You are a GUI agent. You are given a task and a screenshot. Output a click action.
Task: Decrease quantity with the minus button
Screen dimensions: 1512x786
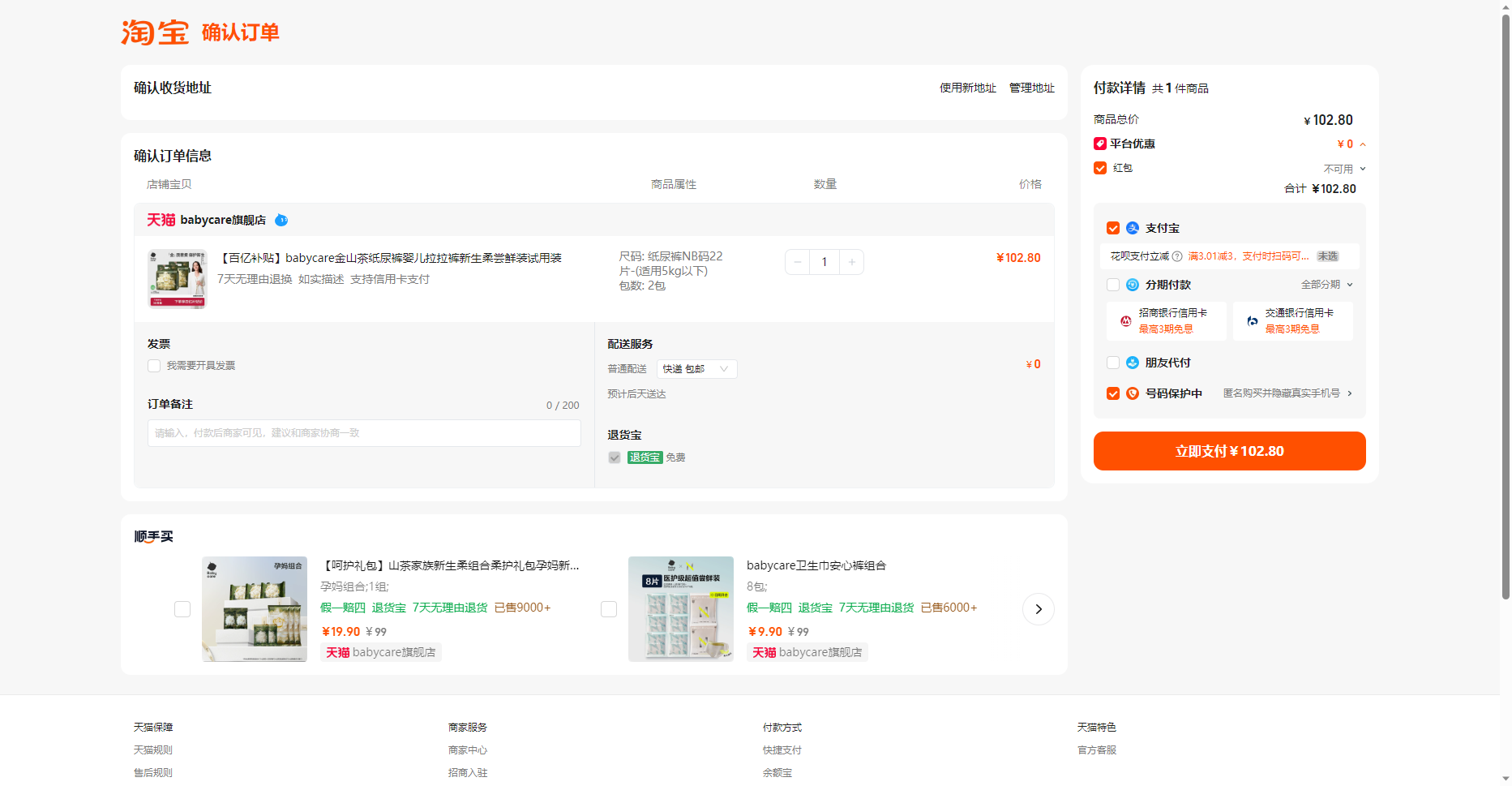click(798, 262)
